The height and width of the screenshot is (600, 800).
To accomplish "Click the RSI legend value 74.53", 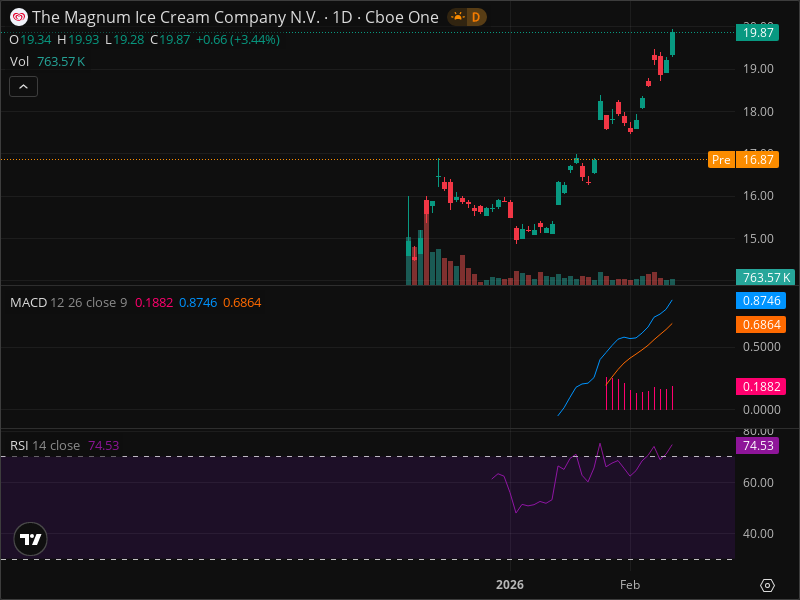I will [104, 445].
